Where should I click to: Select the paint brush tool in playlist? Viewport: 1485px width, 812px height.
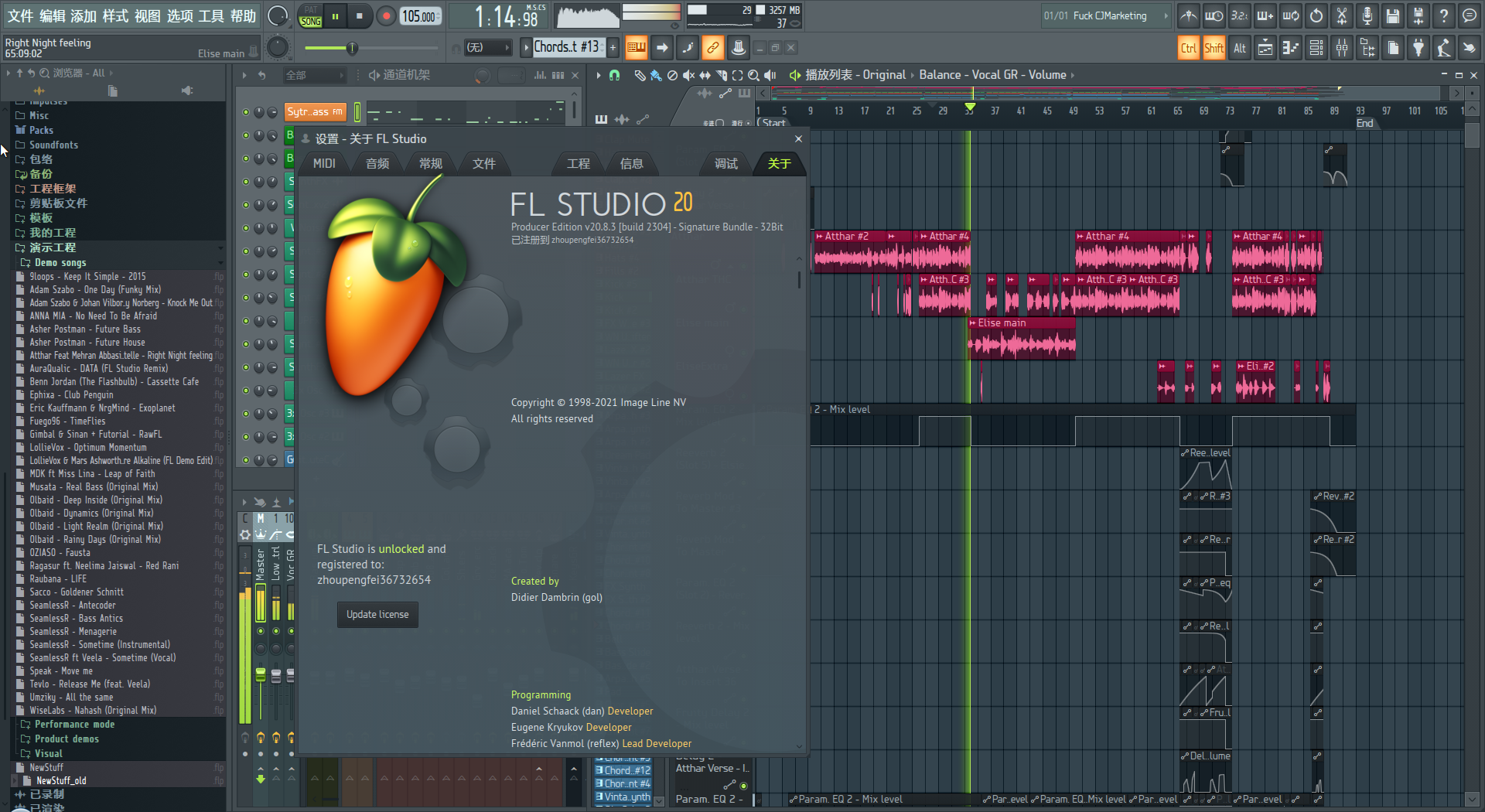pos(655,75)
